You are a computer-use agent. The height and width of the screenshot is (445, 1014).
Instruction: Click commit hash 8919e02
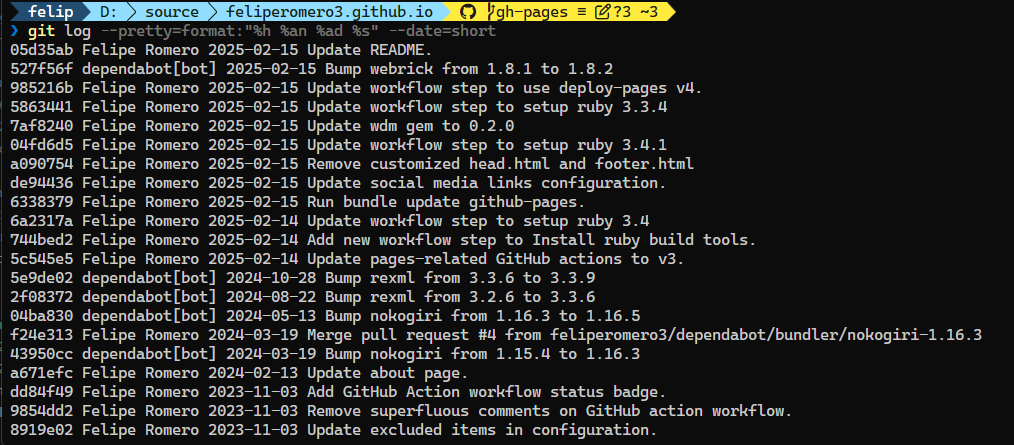(x=41, y=429)
